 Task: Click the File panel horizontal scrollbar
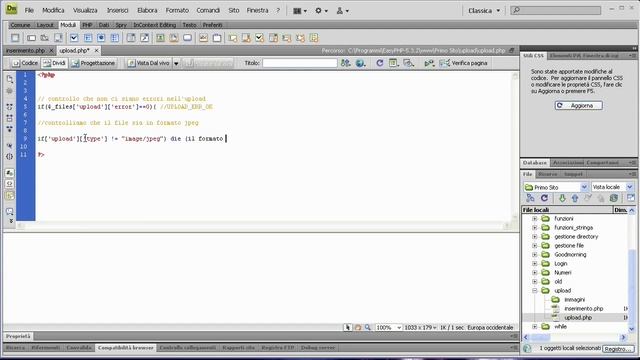(x=574, y=338)
